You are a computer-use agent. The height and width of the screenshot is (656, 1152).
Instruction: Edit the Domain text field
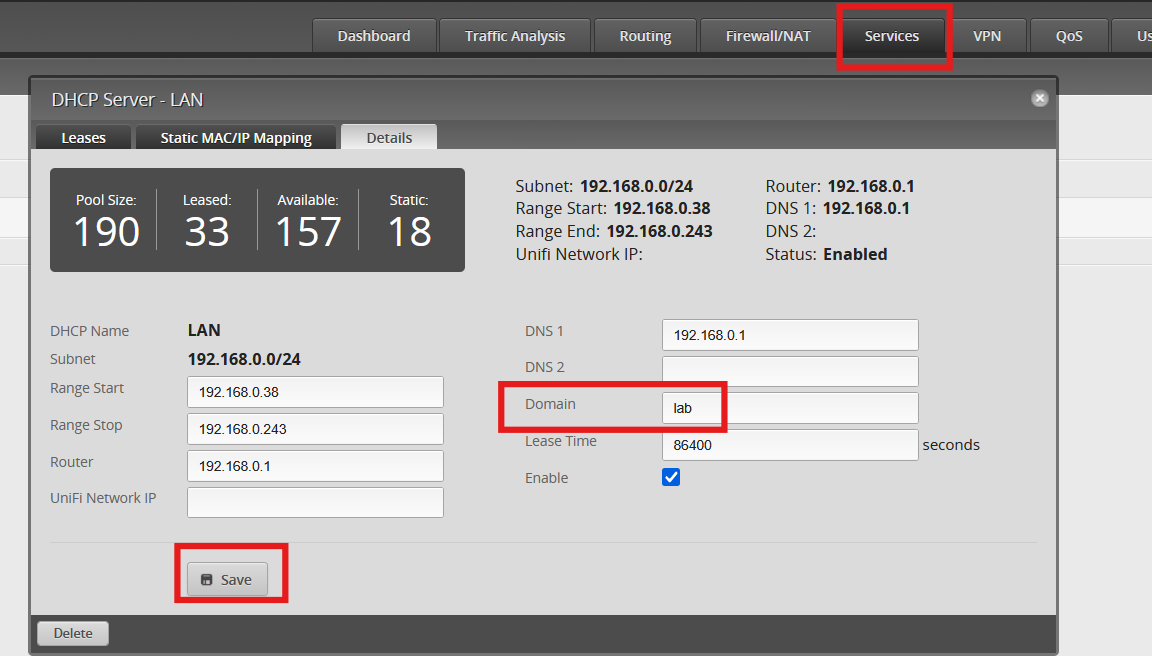coord(790,408)
